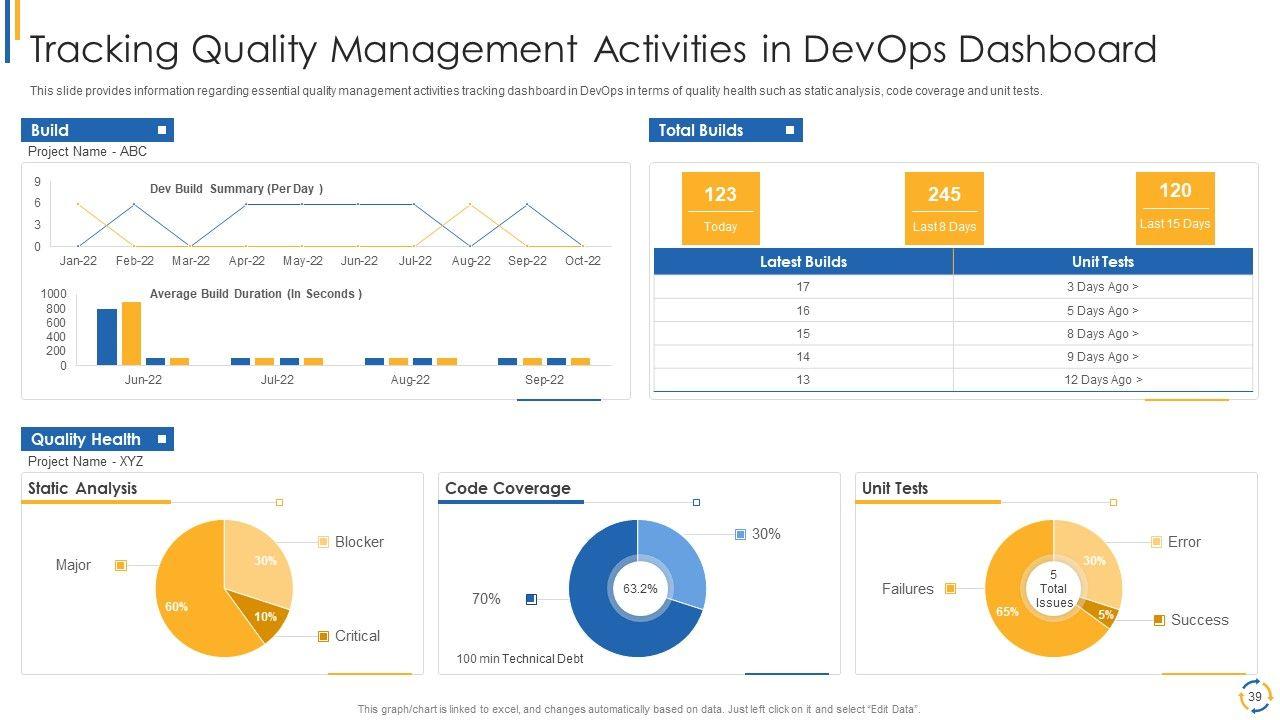Image resolution: width=1280 pixels, height=720 pixels.
Task: Toggle the Failures legend checkbox marker
Action: [950, 589]
